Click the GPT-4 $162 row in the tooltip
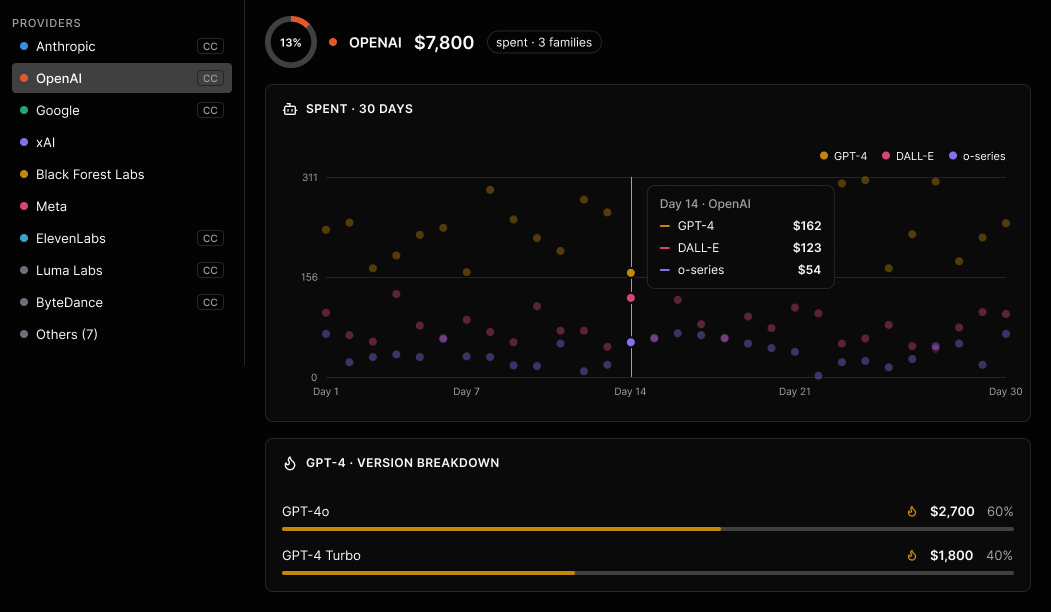Viewport: 1051px width, 612px height. (741, 226)
